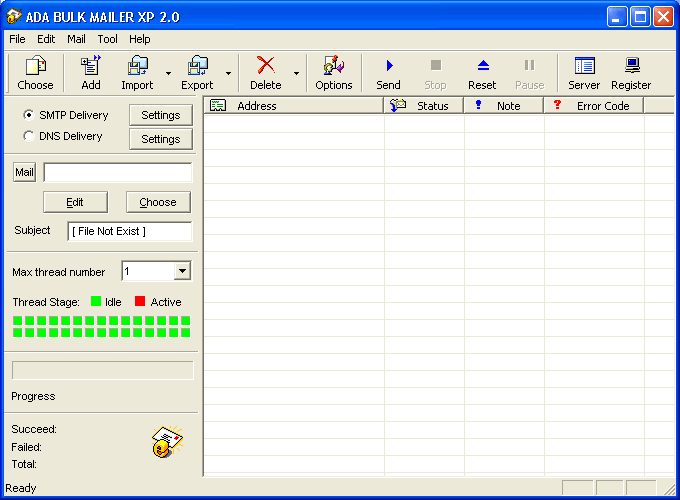Image resolution: width=680 pixels, height=500 pixels.
Task: Open the Tool menu
Action: tap(108, 39)
